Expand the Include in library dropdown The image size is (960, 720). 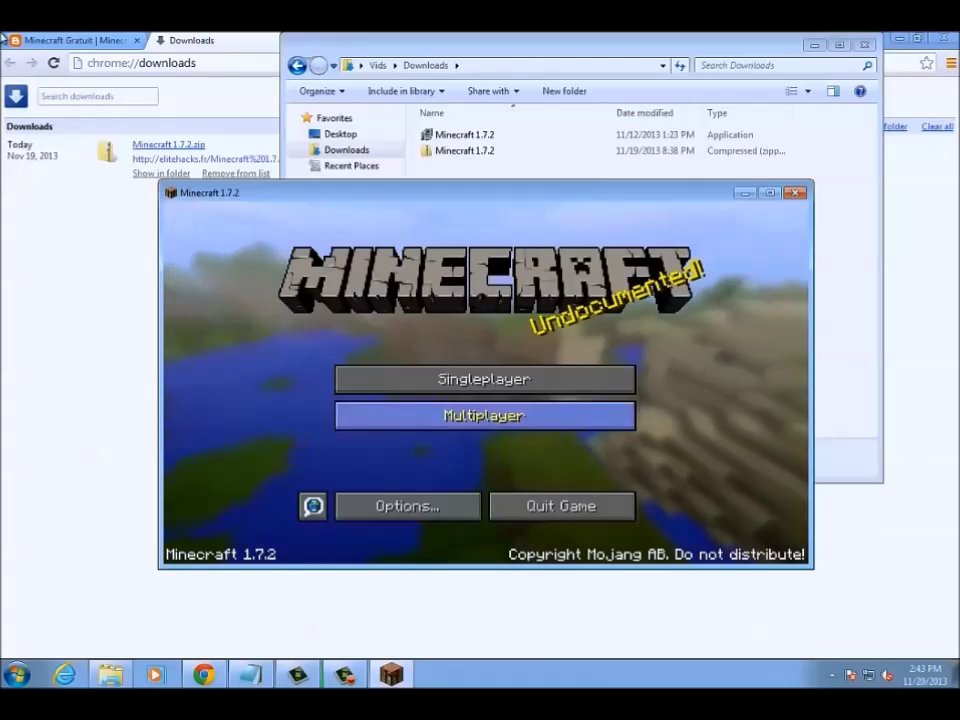(406, 91)
